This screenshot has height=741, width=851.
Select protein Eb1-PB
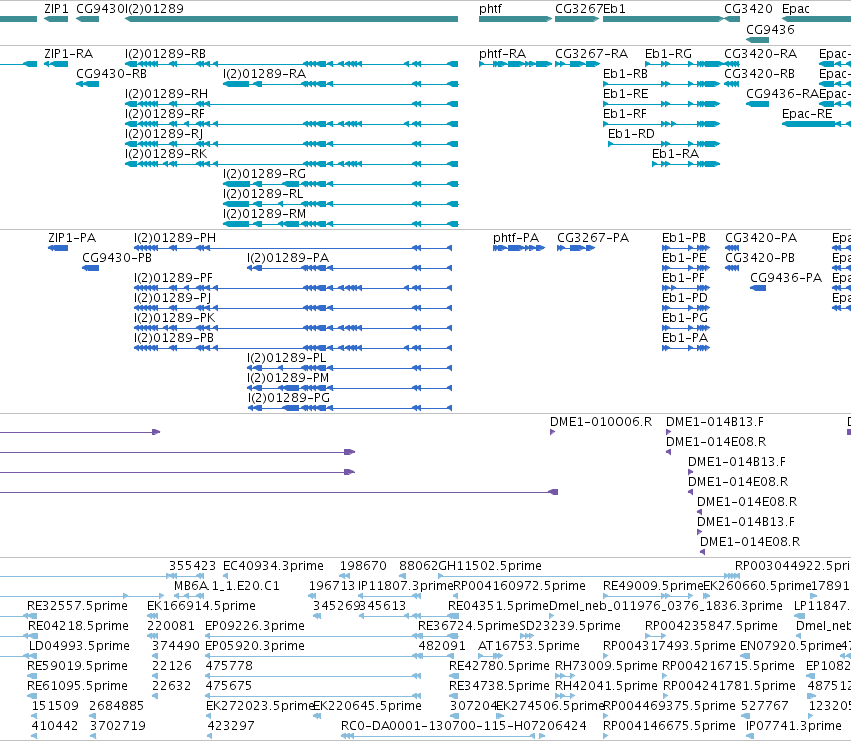click(684, 238)
